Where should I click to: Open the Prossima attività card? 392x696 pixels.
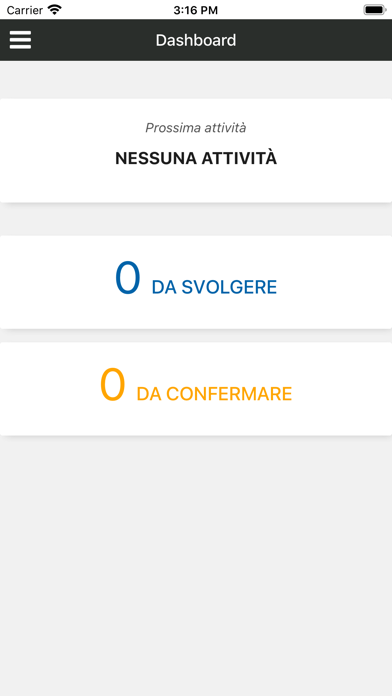196,150
